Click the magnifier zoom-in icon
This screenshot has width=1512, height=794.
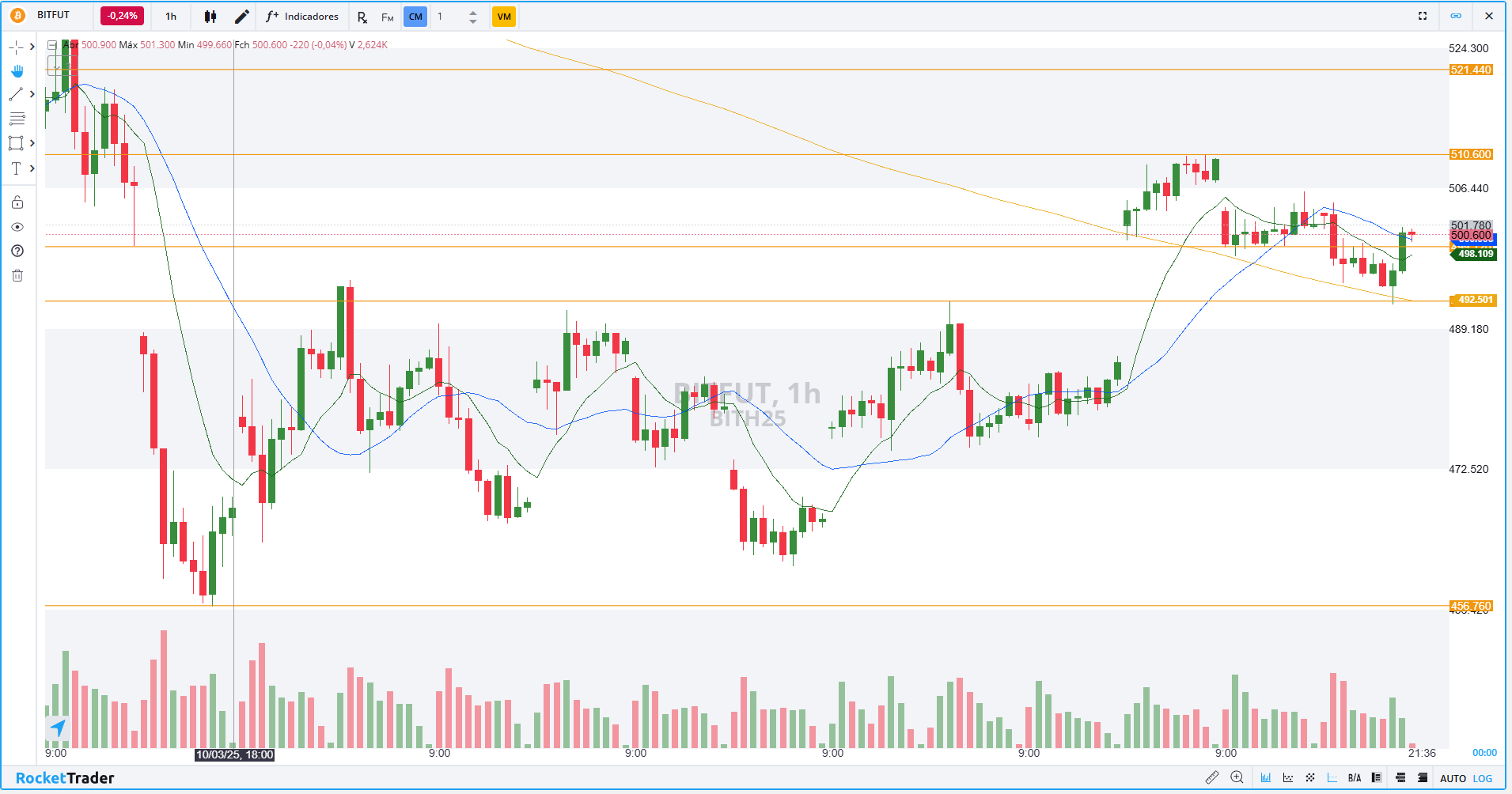click(1237, 777)
